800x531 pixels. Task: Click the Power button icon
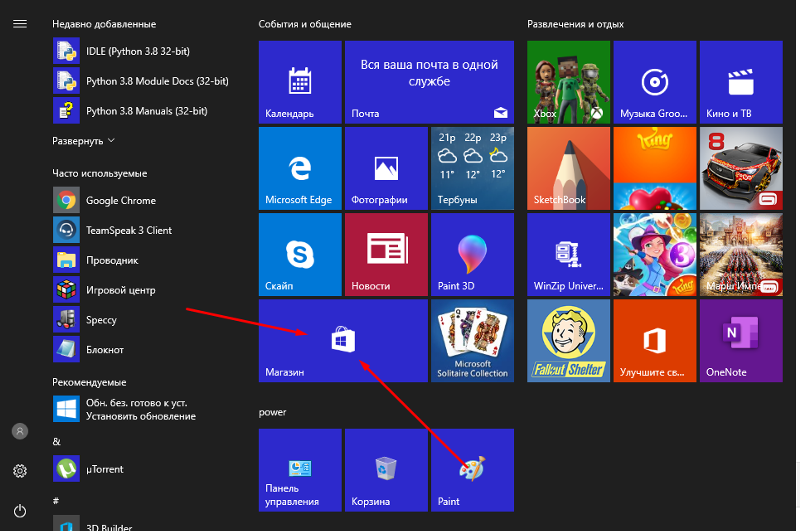[x=20, y=511]
